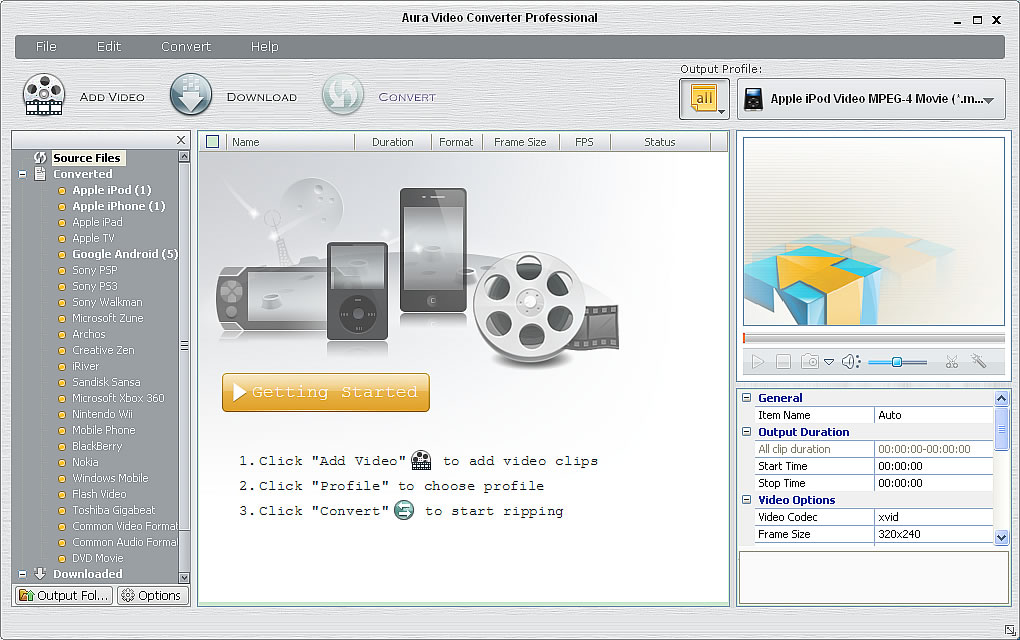
Task: Click the scissors trim icon
Action: [x=952, y=362]
